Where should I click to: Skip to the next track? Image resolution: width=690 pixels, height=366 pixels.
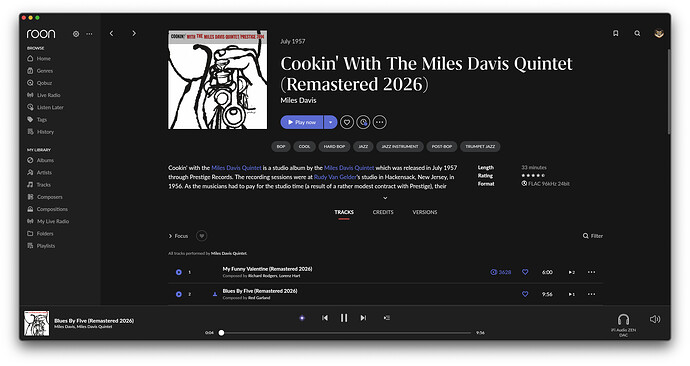[x=363, y=318]
